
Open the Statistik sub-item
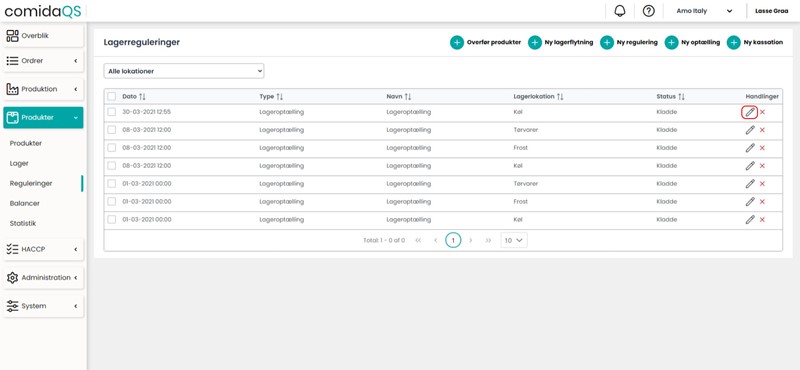[23, 223]
